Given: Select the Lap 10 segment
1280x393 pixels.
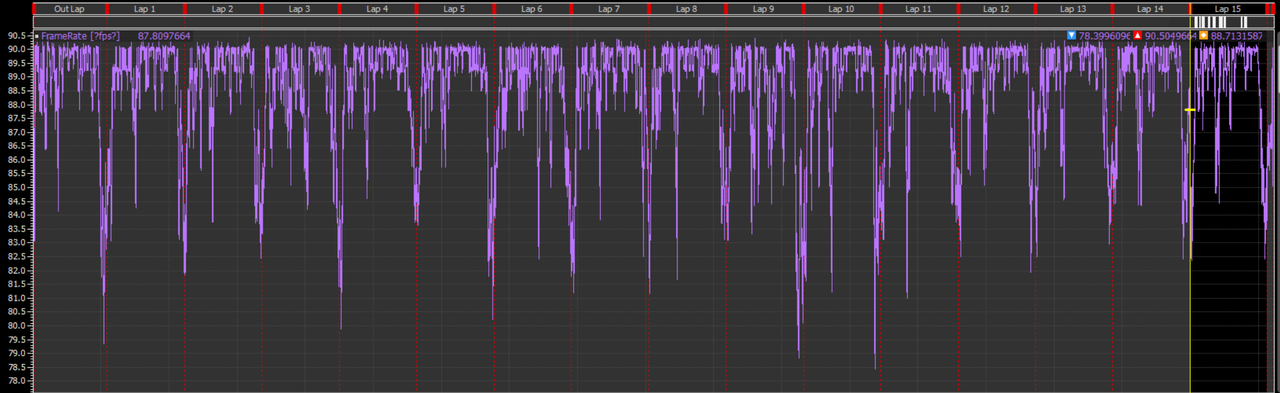Looking at the screenshot, I should pyautogui.click(x=841, y=8).
